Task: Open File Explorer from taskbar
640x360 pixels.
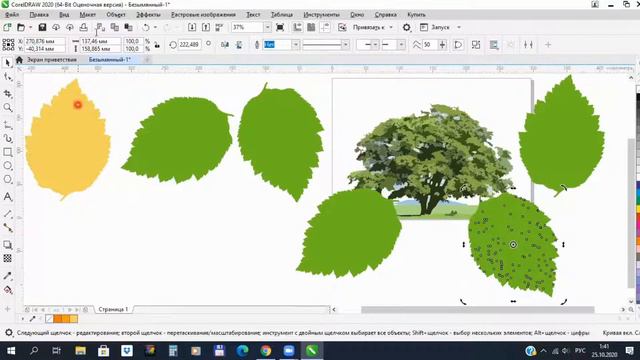Action: click(80, 351)
